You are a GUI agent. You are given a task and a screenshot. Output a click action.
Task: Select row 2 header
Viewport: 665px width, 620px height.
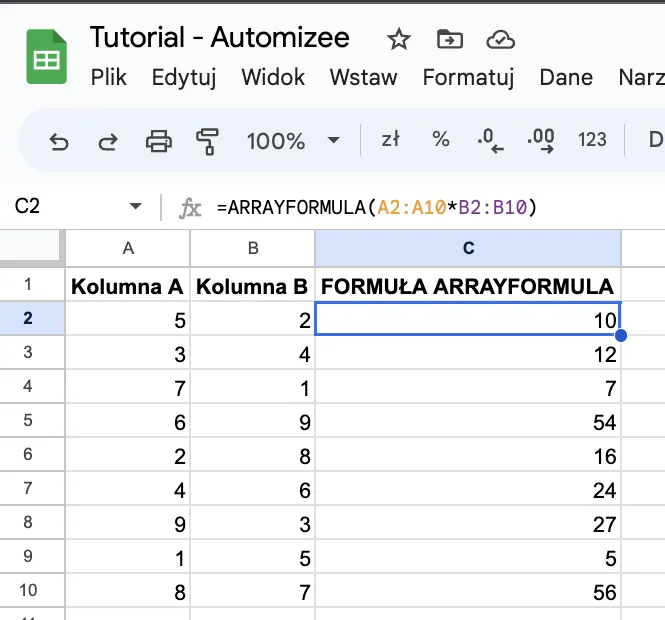tap(32, 318)
